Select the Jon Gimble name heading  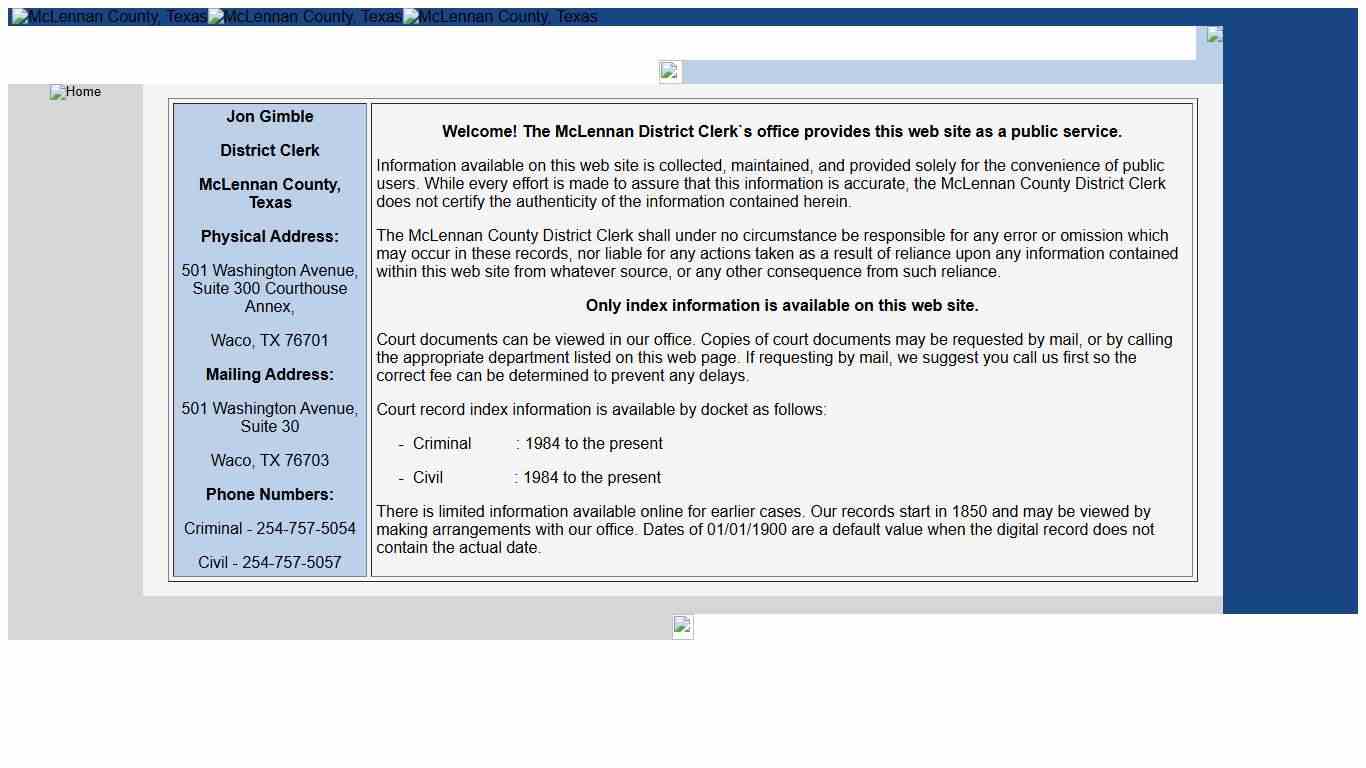point(270,117)
